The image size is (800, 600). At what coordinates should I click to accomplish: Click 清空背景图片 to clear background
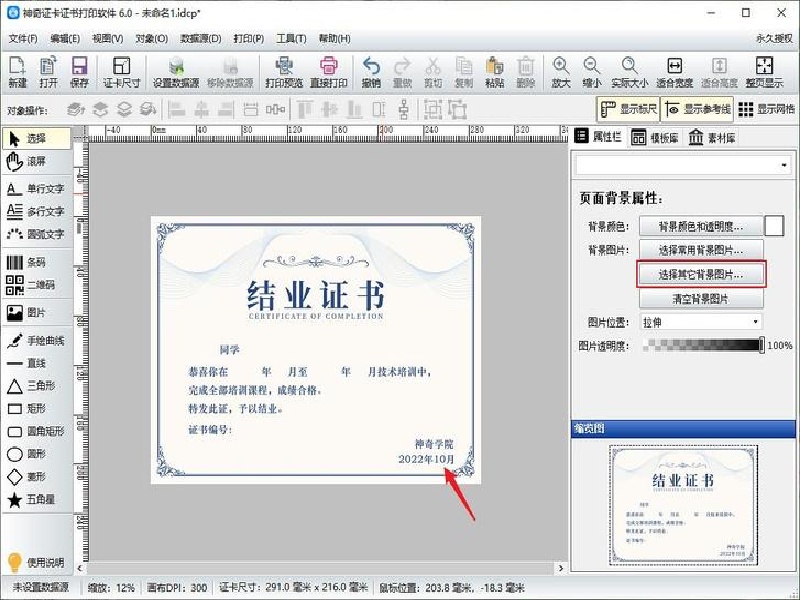click(x=700, y=298)
